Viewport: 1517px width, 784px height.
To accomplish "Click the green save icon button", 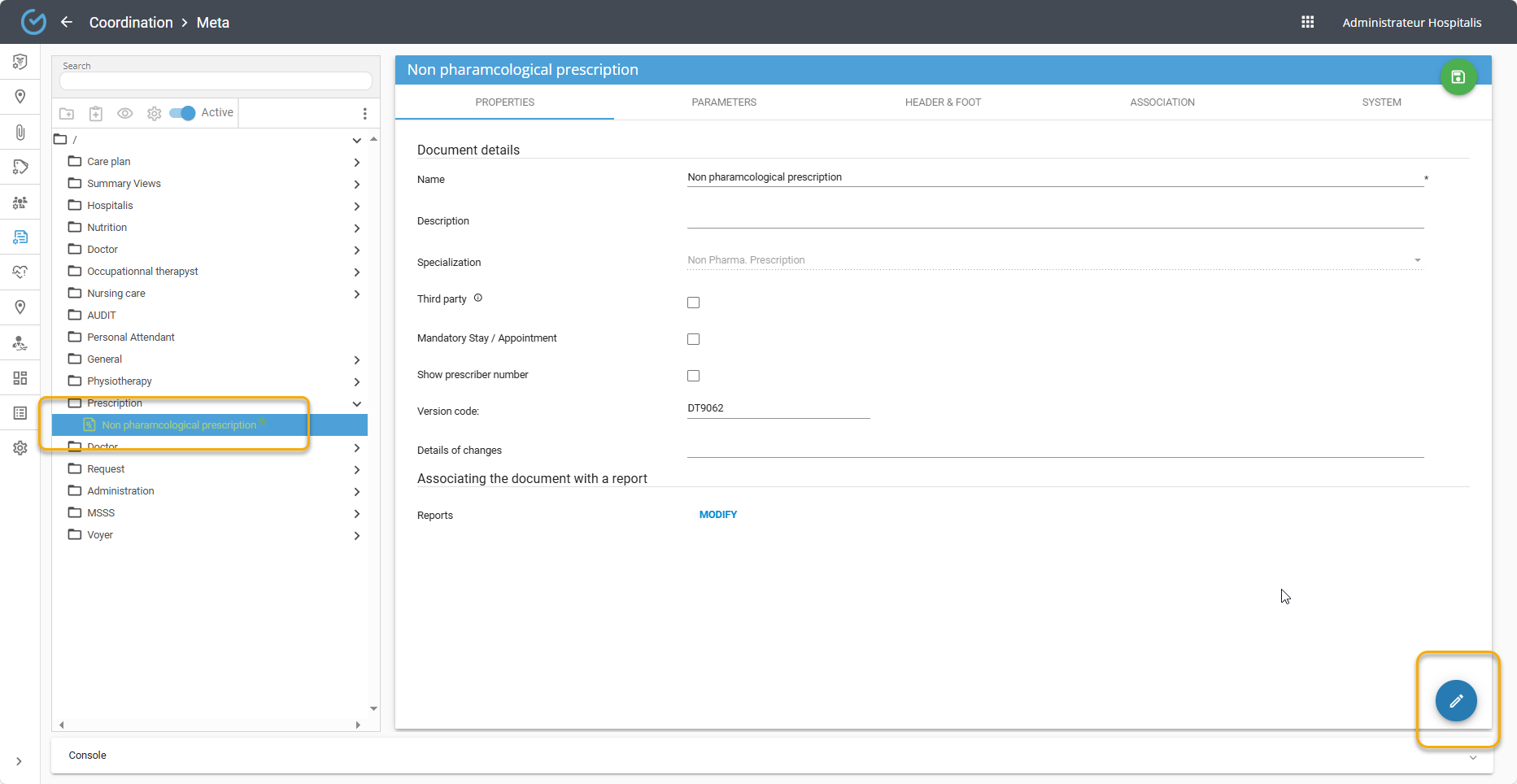I will [1458, 77].
